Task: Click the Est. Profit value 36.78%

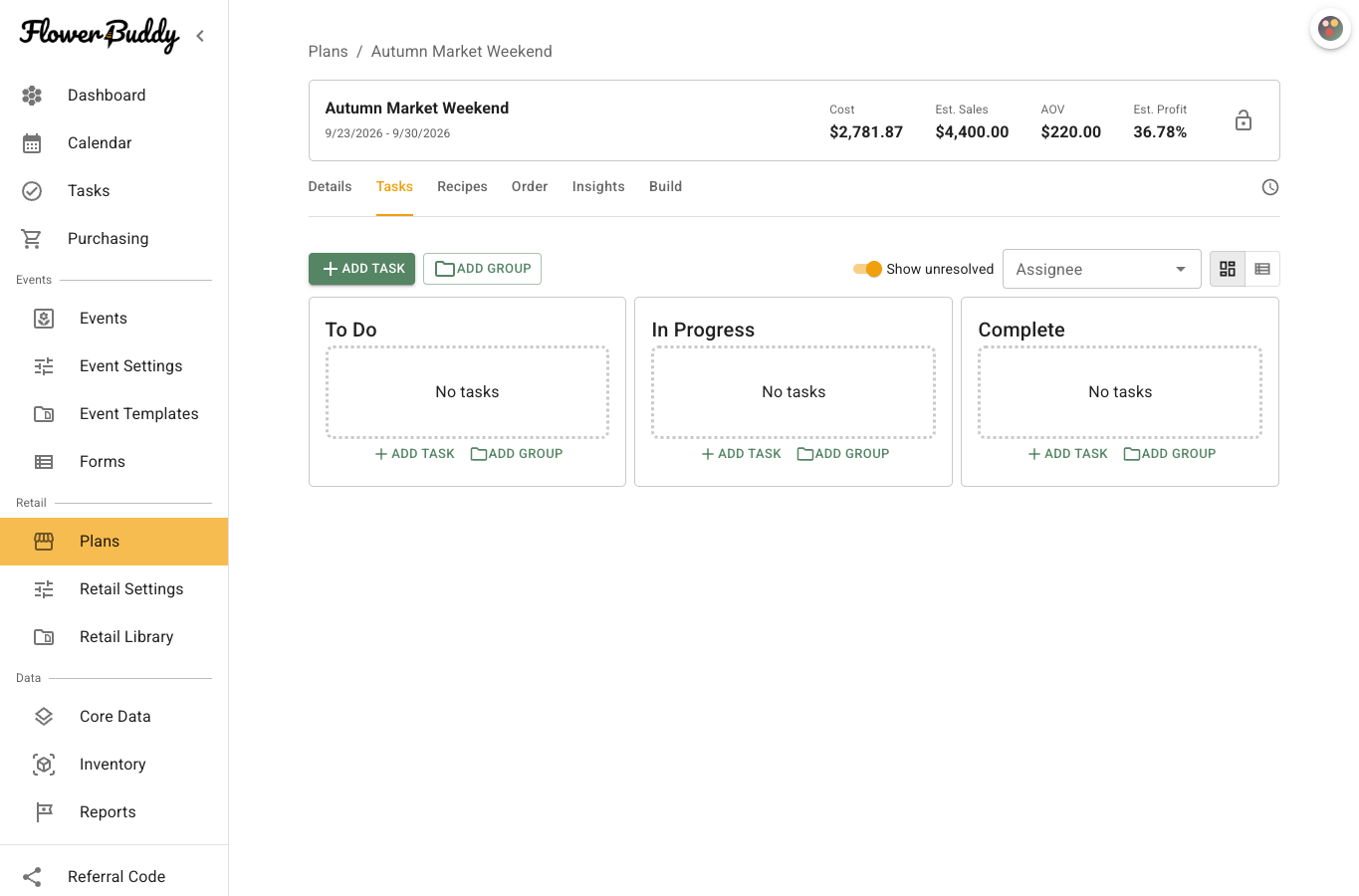Action: coord(1160,132)
